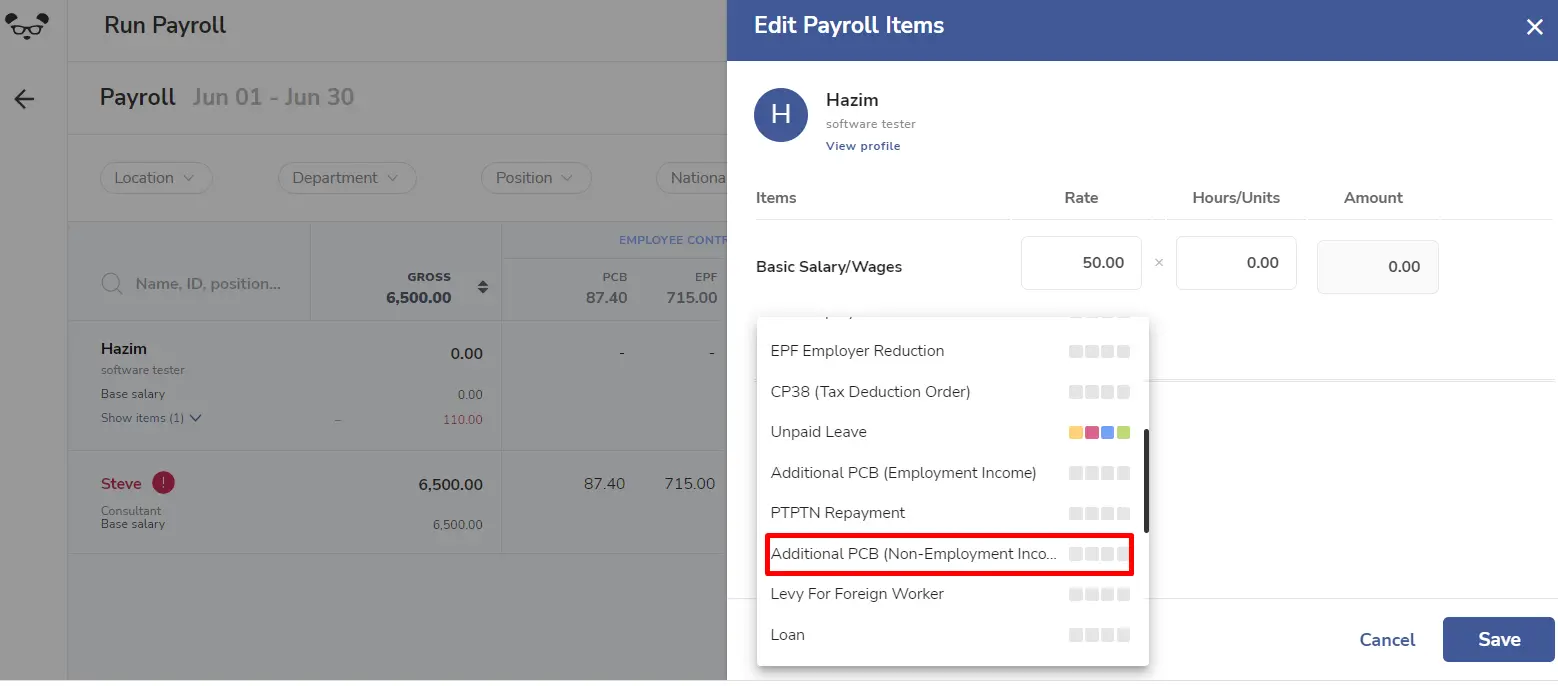Sort by GROSS column arrows

tap(483, 287)
